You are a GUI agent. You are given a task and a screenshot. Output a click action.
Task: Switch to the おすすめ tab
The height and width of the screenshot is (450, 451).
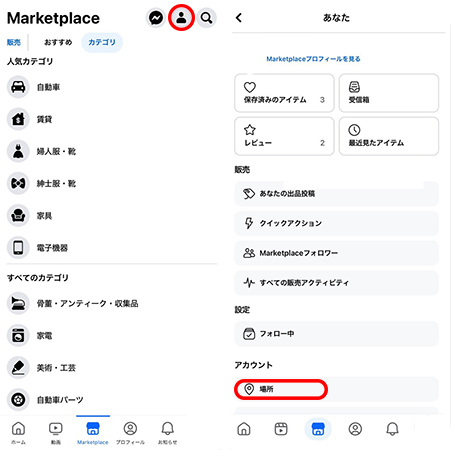[58, 42]
